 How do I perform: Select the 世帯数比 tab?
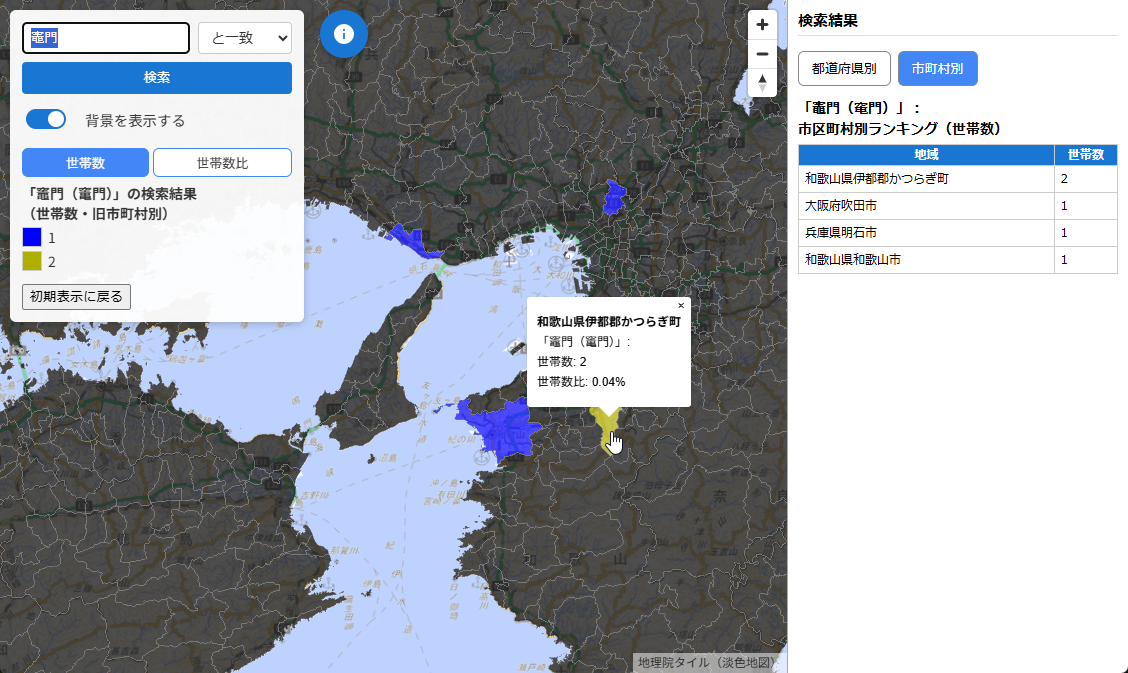(222, 162)
